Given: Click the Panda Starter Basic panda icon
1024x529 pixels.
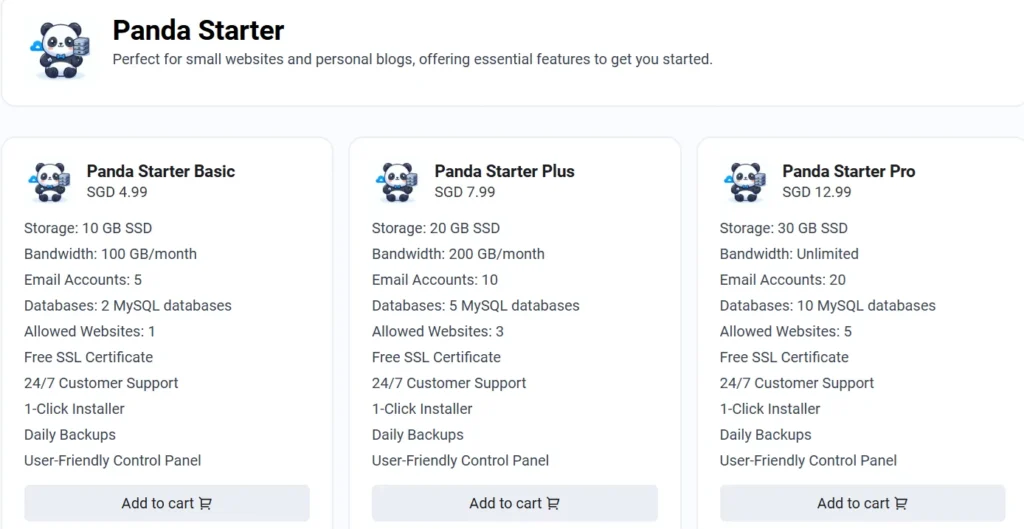Looking at the screenshot, I should (50, 182).
